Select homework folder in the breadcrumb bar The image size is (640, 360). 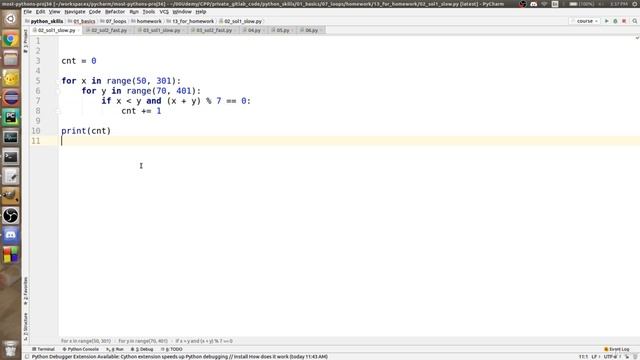coord(147,21)
